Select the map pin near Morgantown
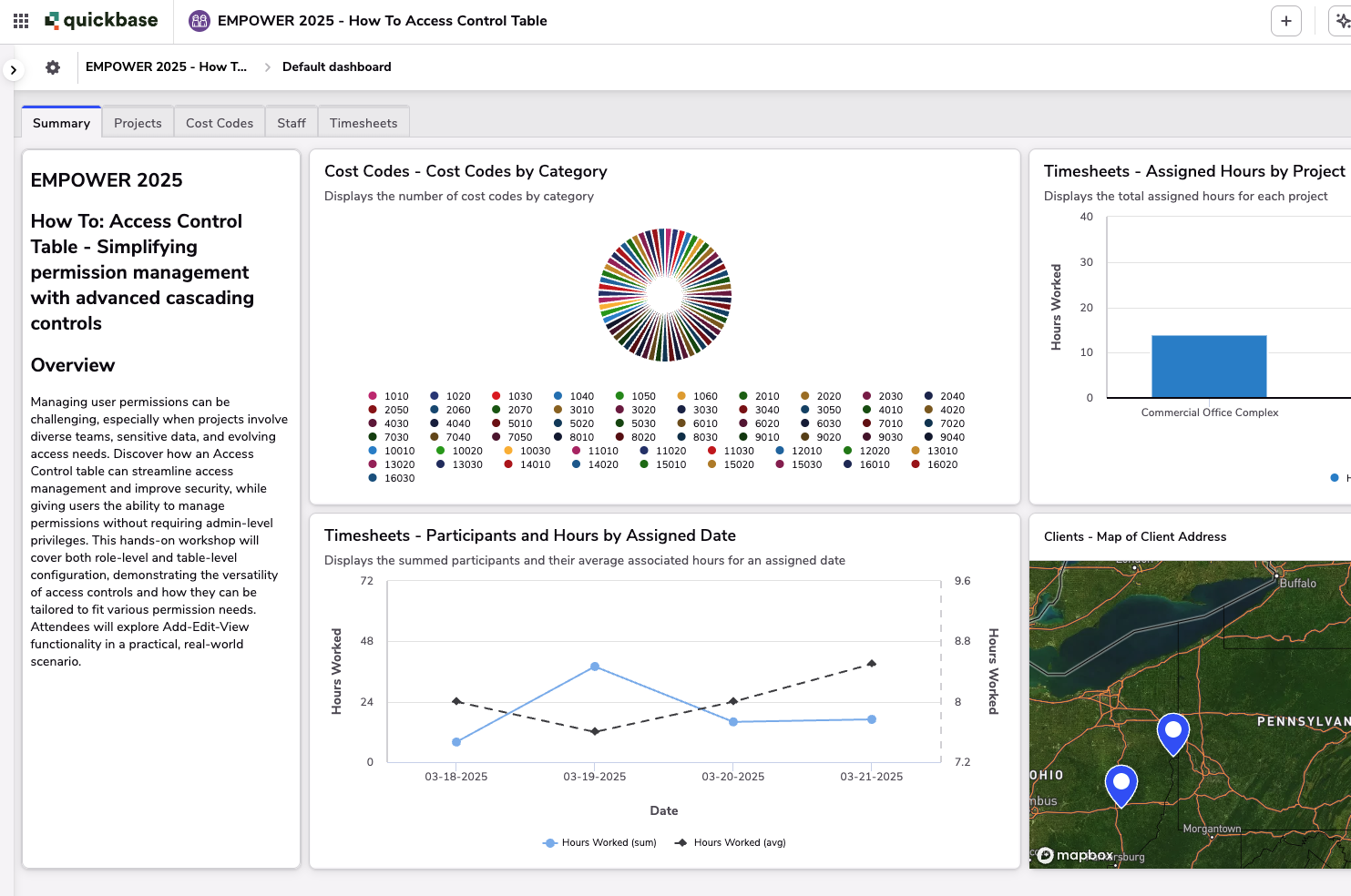The height and width of the screenshot is (896, 1351). pyautogui.click(x=1121, y=781)
